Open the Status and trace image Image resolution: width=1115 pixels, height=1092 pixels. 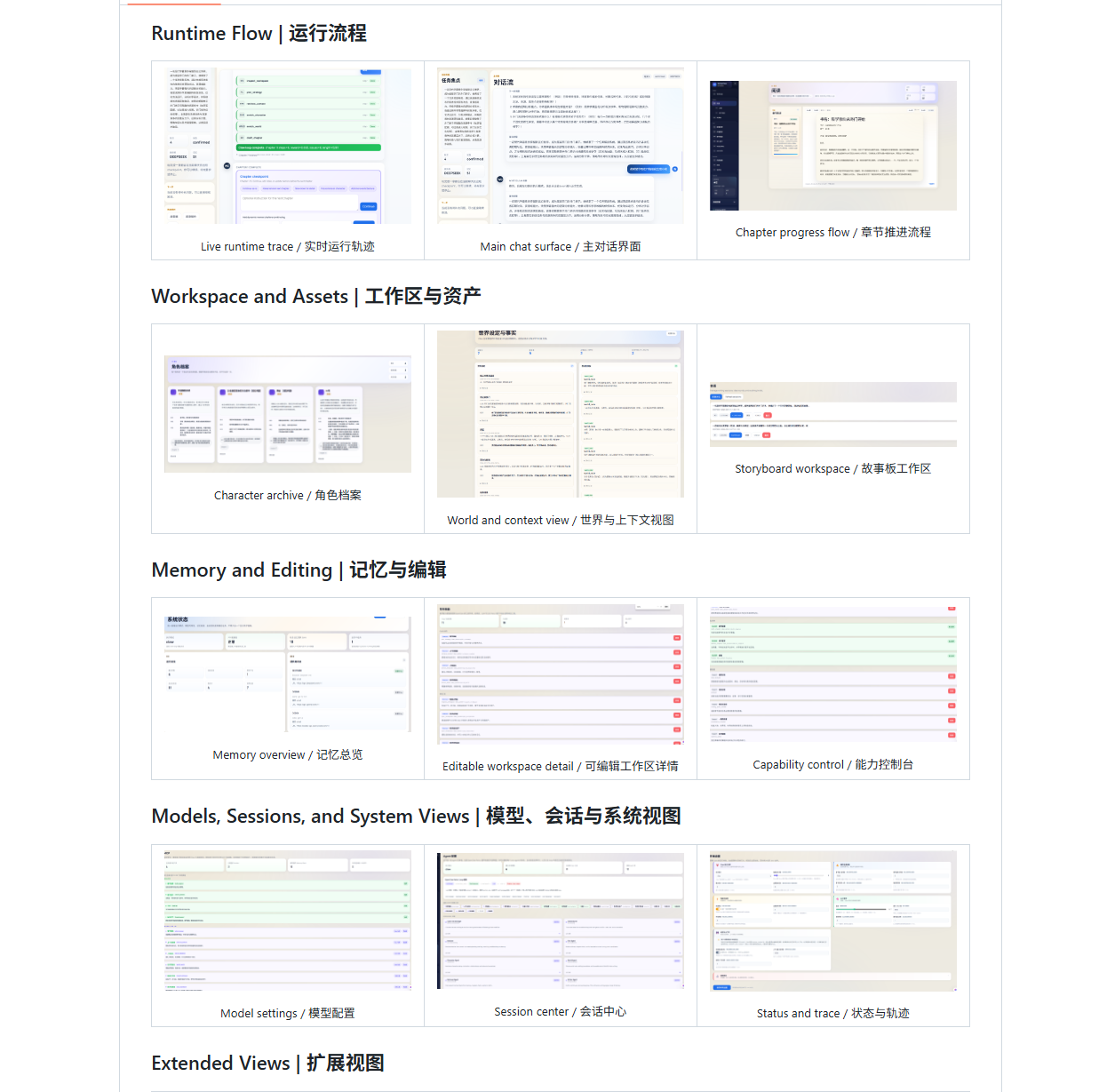tap(832, 921)
